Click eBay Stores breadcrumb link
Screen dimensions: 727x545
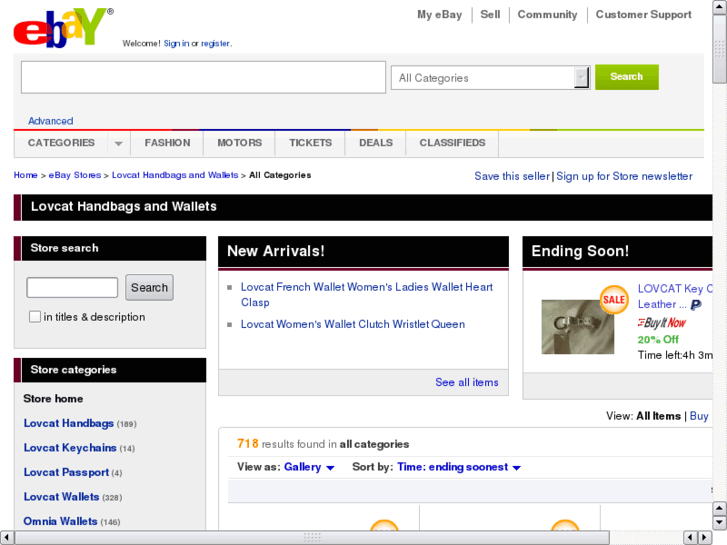(x=75, y=175)
